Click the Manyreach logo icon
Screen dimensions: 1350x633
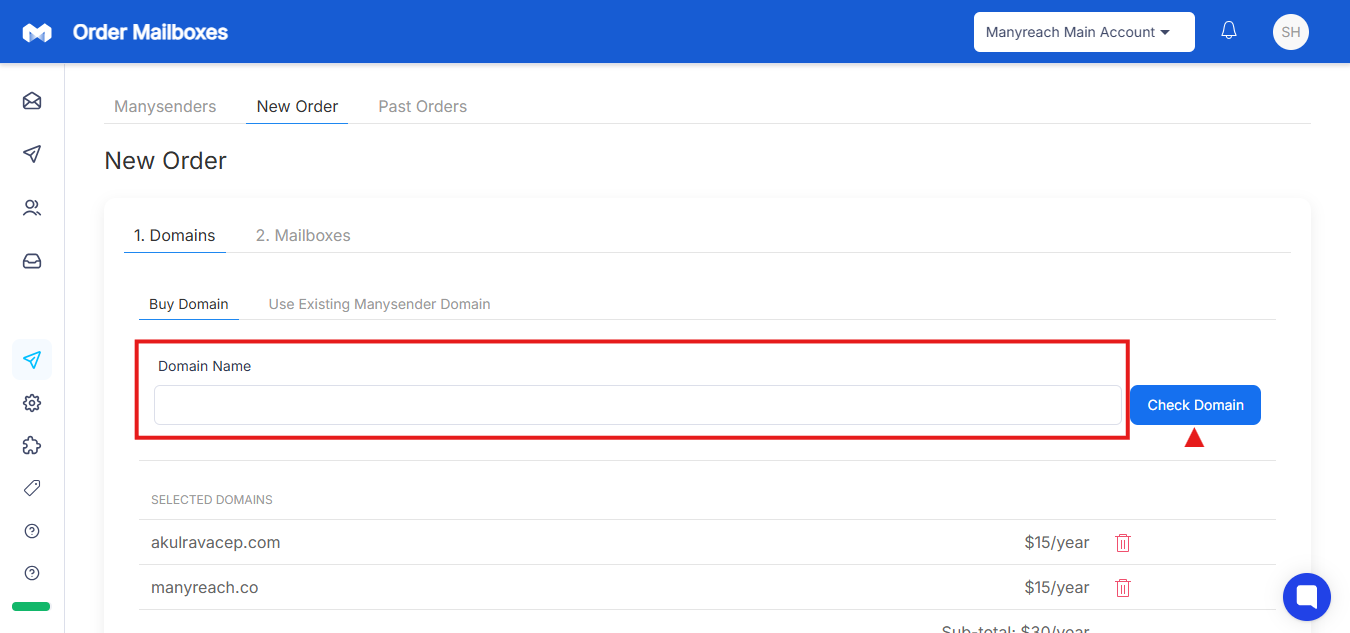(x=37, y=33)
